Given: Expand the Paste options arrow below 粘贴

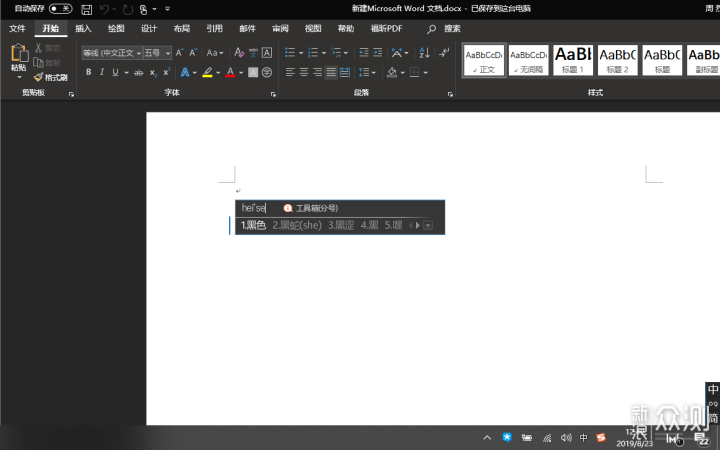Looking at the screenshot, I should pos(19,77).
